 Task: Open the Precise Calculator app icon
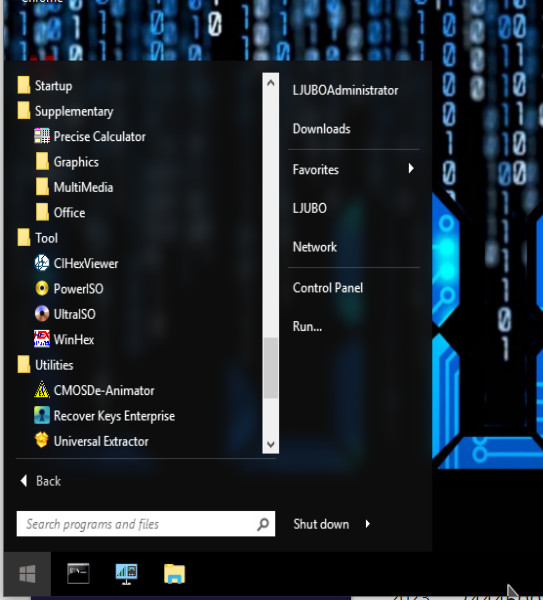(42, 136)
